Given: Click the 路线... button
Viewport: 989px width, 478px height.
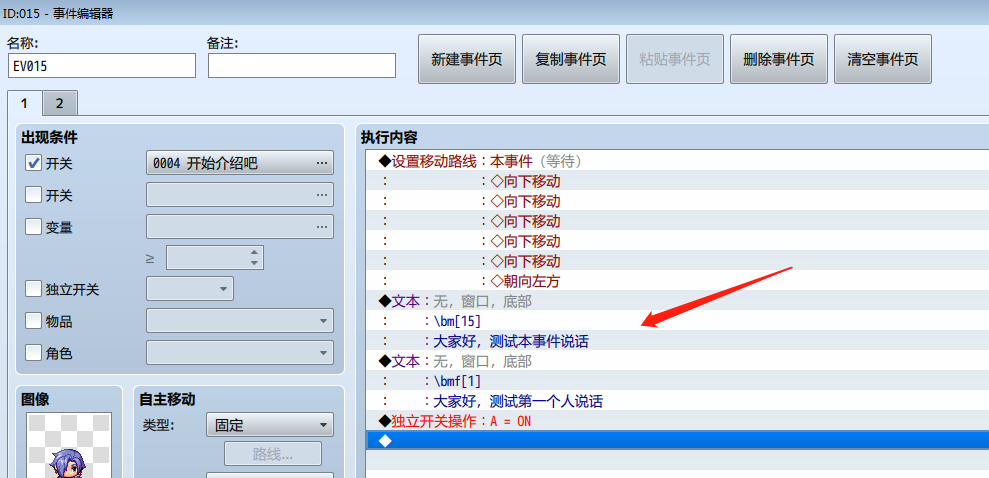Looking at the screenshot, I should tap(273, 453).
